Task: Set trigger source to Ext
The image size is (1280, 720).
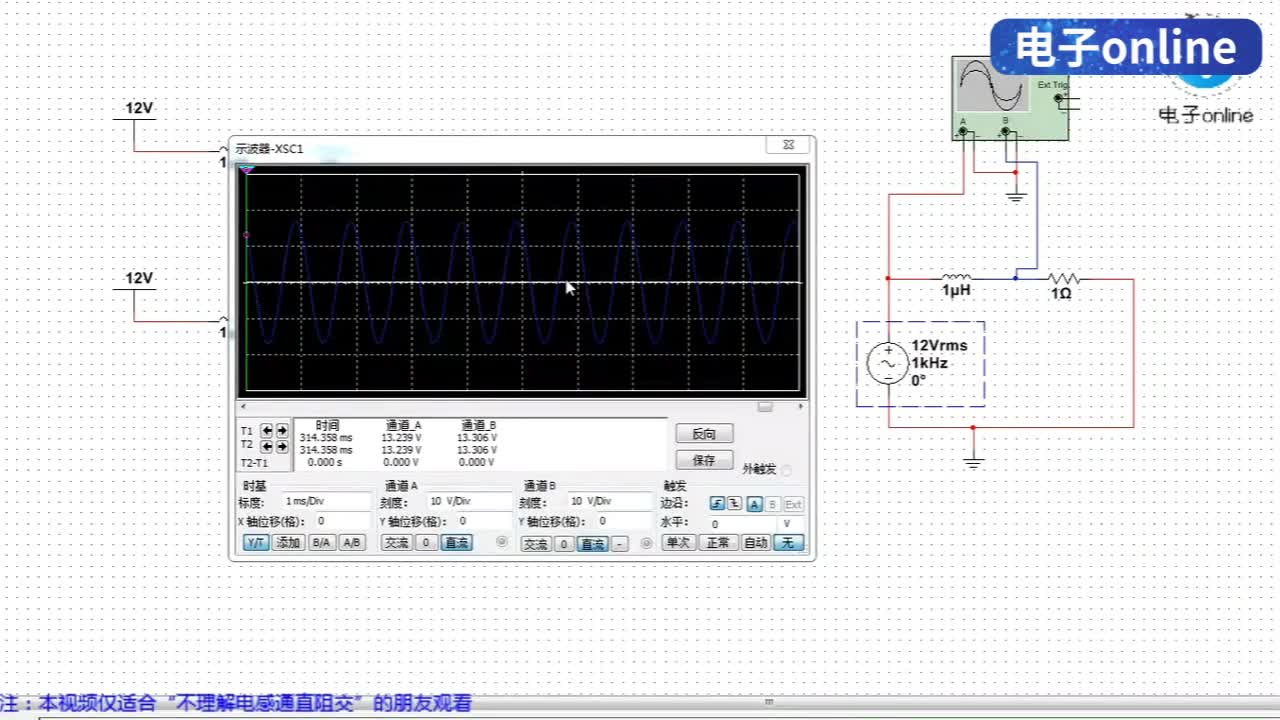Action: point(793,504)
